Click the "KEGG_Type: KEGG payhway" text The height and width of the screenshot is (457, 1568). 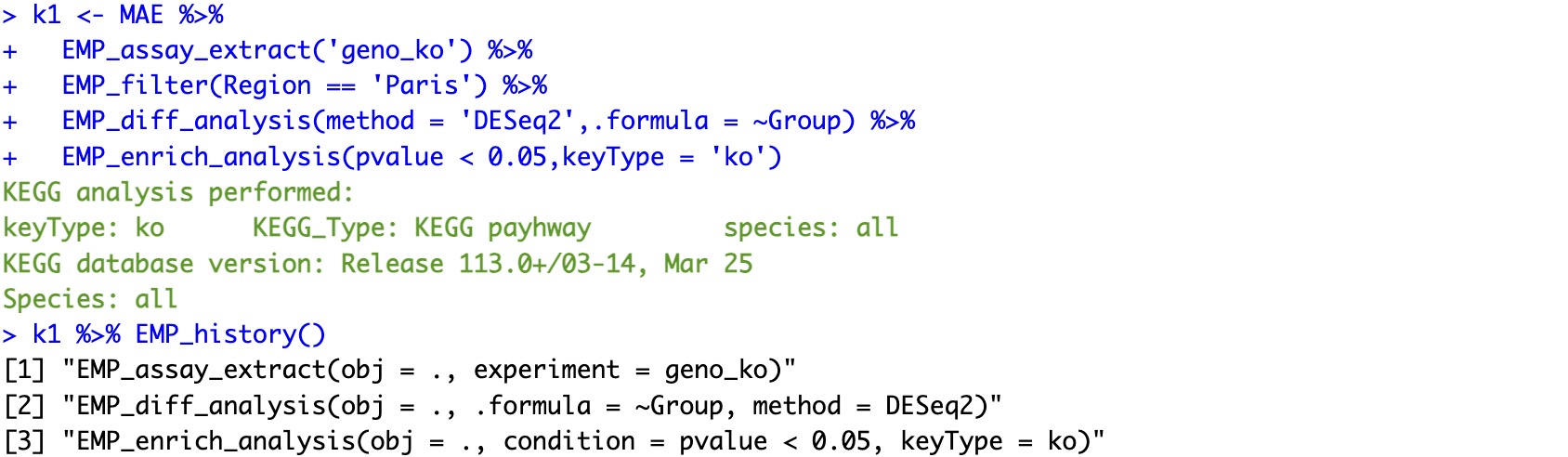(x=422, y=228)
